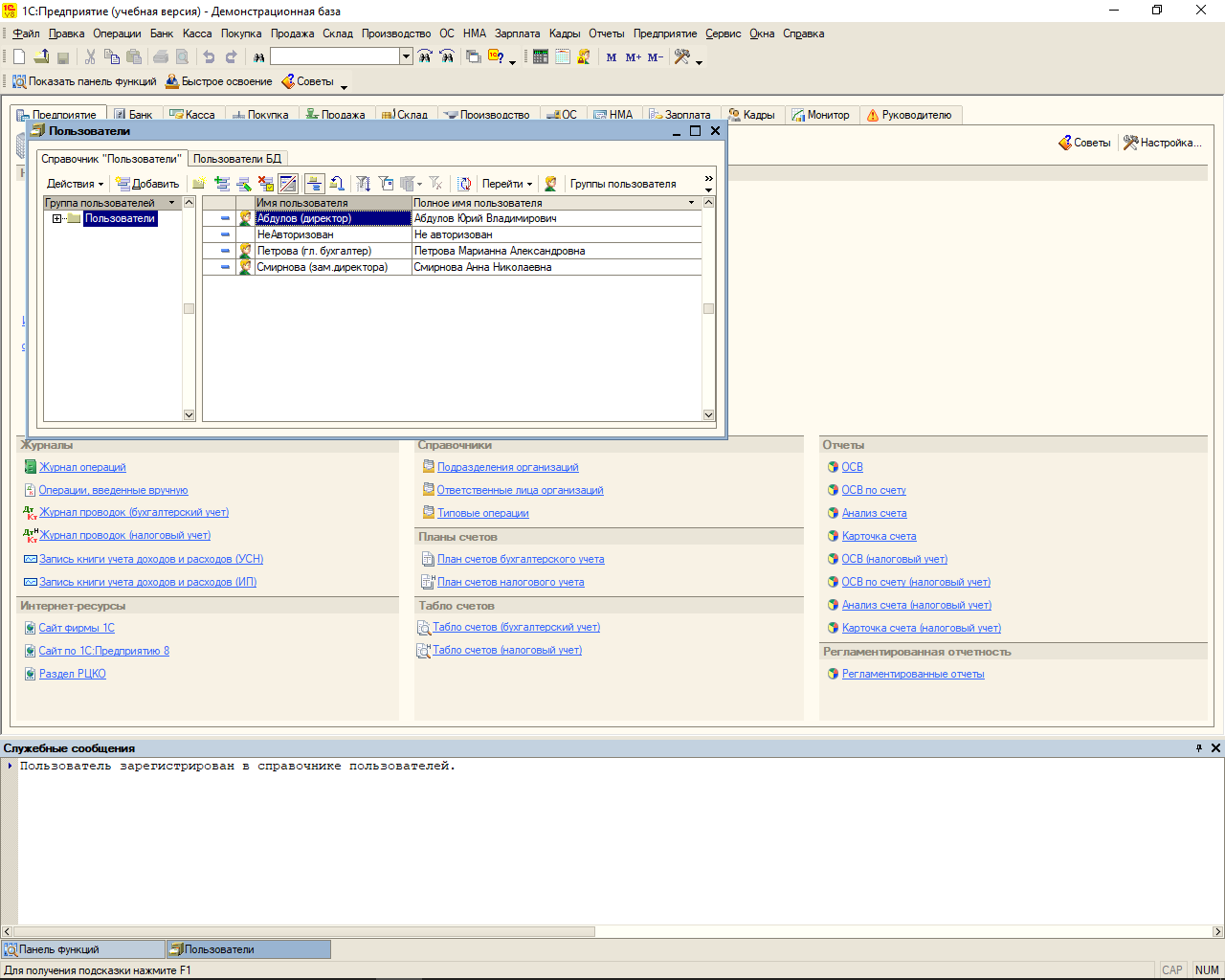The width and height of the screenshot is (1225, 980).
Task: Click the mark for deletion icon
Action: coord(266,184)
